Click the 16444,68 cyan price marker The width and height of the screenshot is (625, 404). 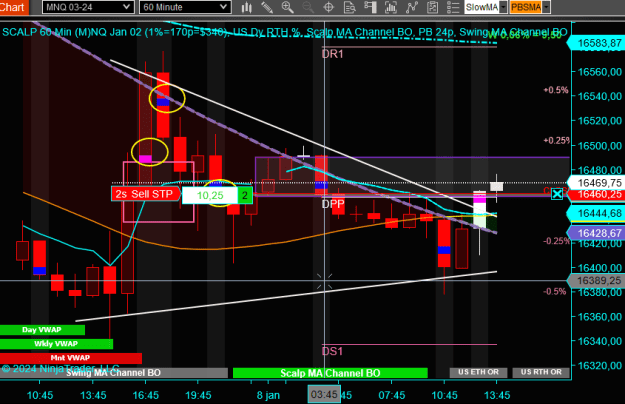[x=596, y=214]
